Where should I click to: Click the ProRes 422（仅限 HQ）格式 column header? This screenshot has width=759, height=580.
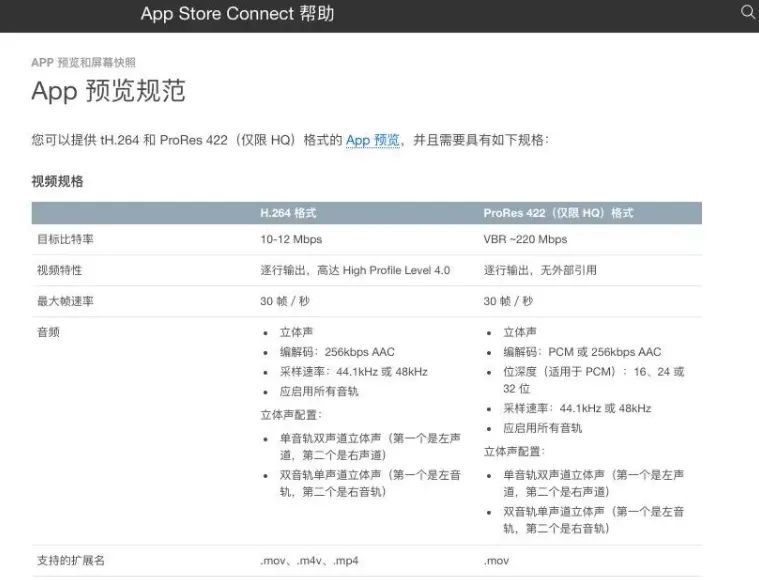click(558, 213)
